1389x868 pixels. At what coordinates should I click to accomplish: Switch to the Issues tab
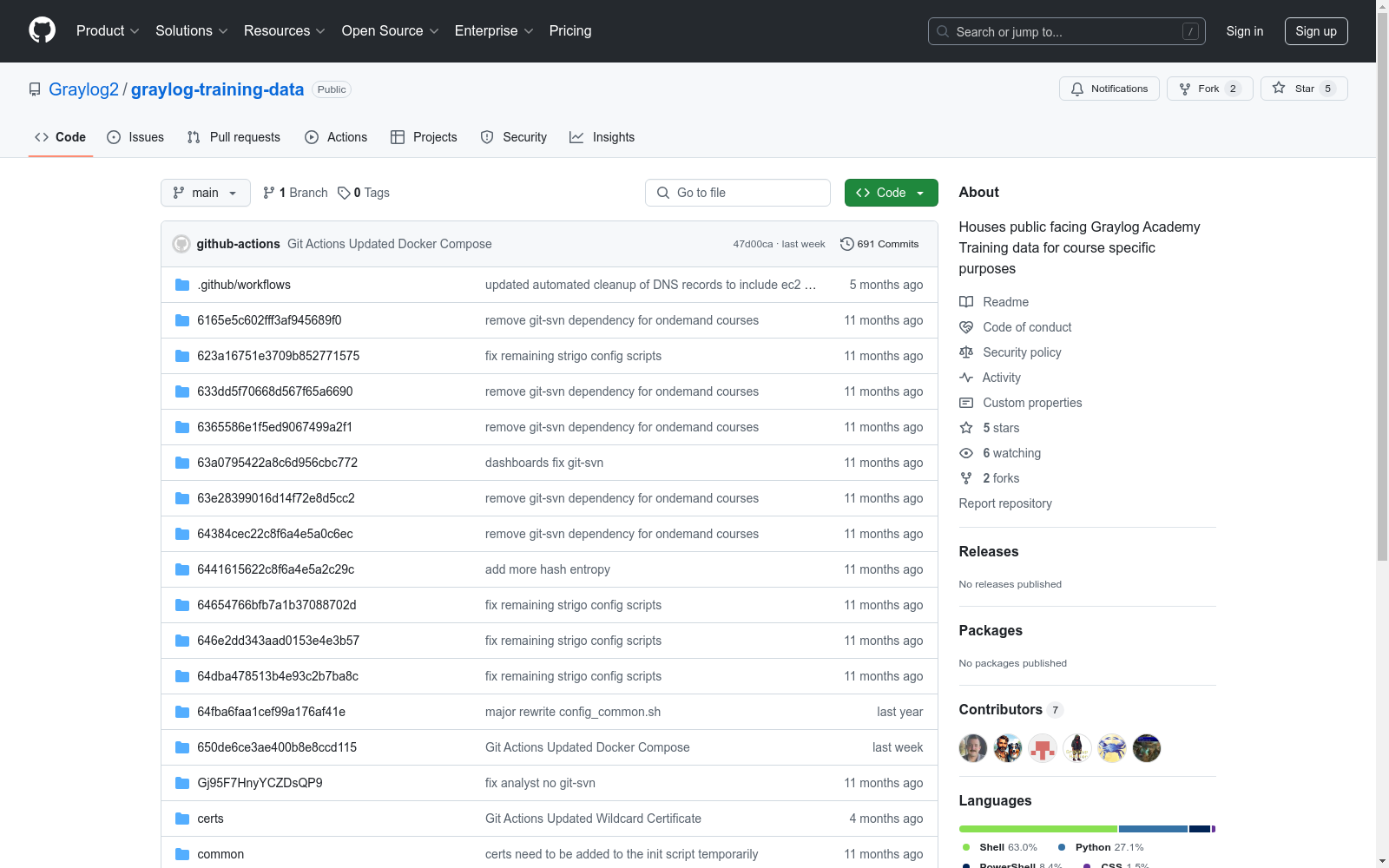point(135,137)
